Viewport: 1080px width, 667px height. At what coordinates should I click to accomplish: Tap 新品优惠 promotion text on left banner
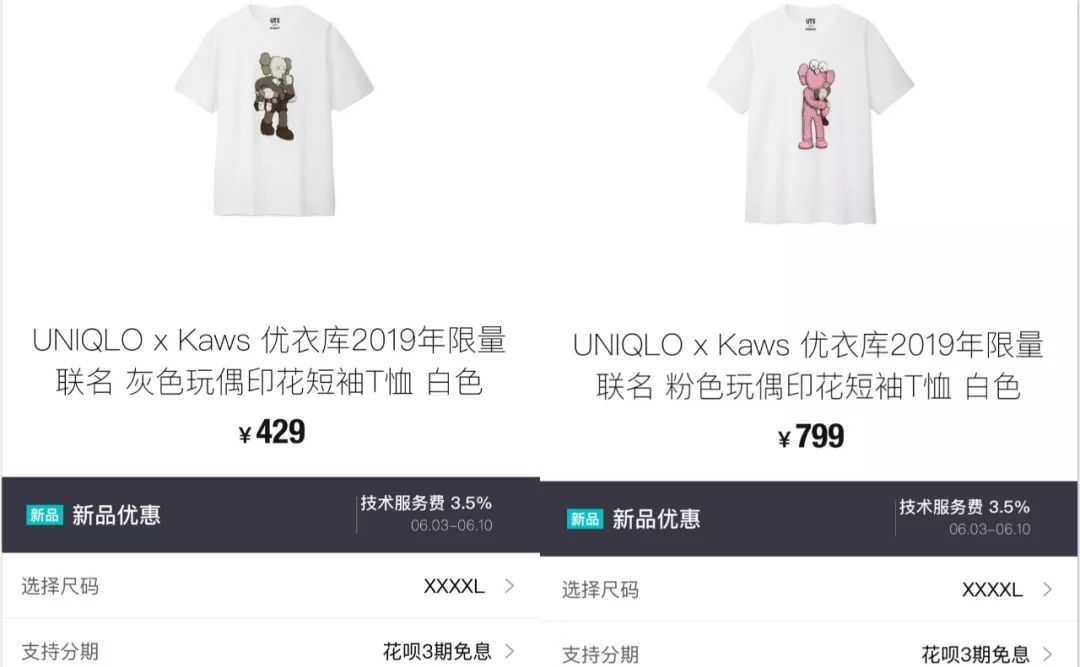point(116,515)
